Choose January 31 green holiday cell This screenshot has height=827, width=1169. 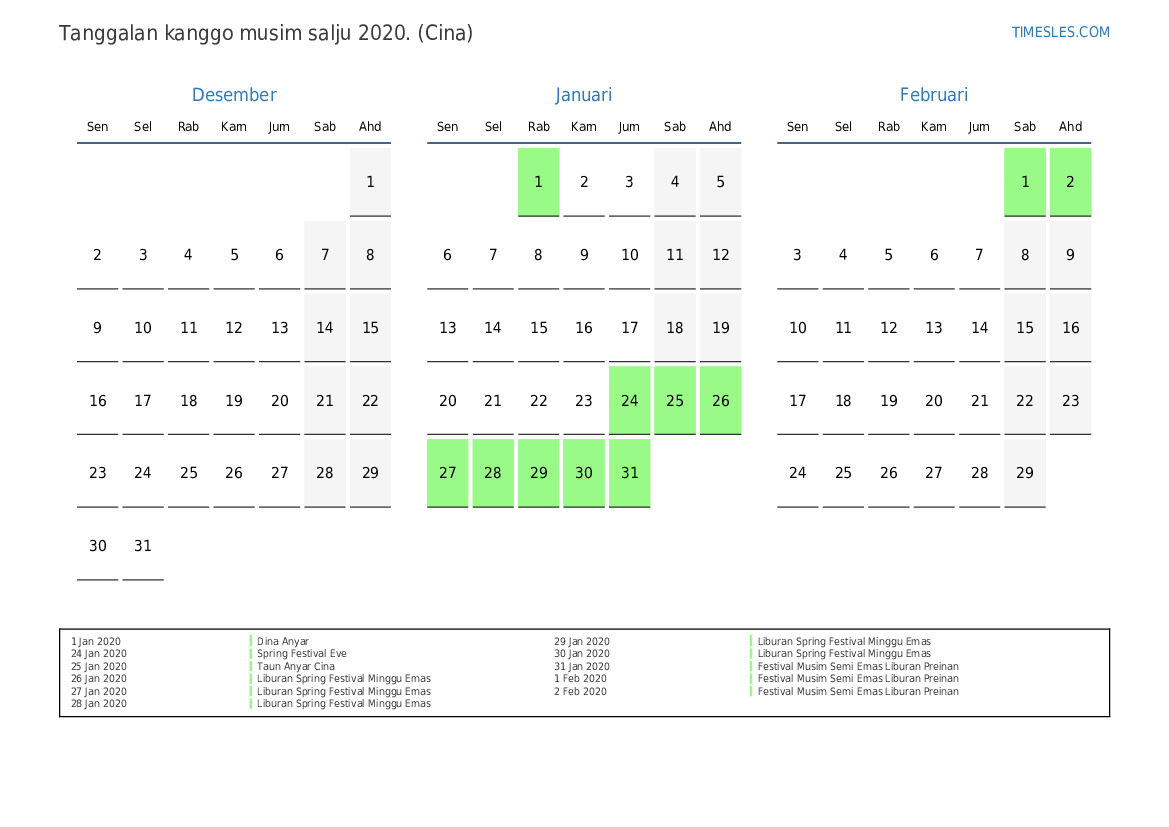pyautogui.click(x=629, y=473)
